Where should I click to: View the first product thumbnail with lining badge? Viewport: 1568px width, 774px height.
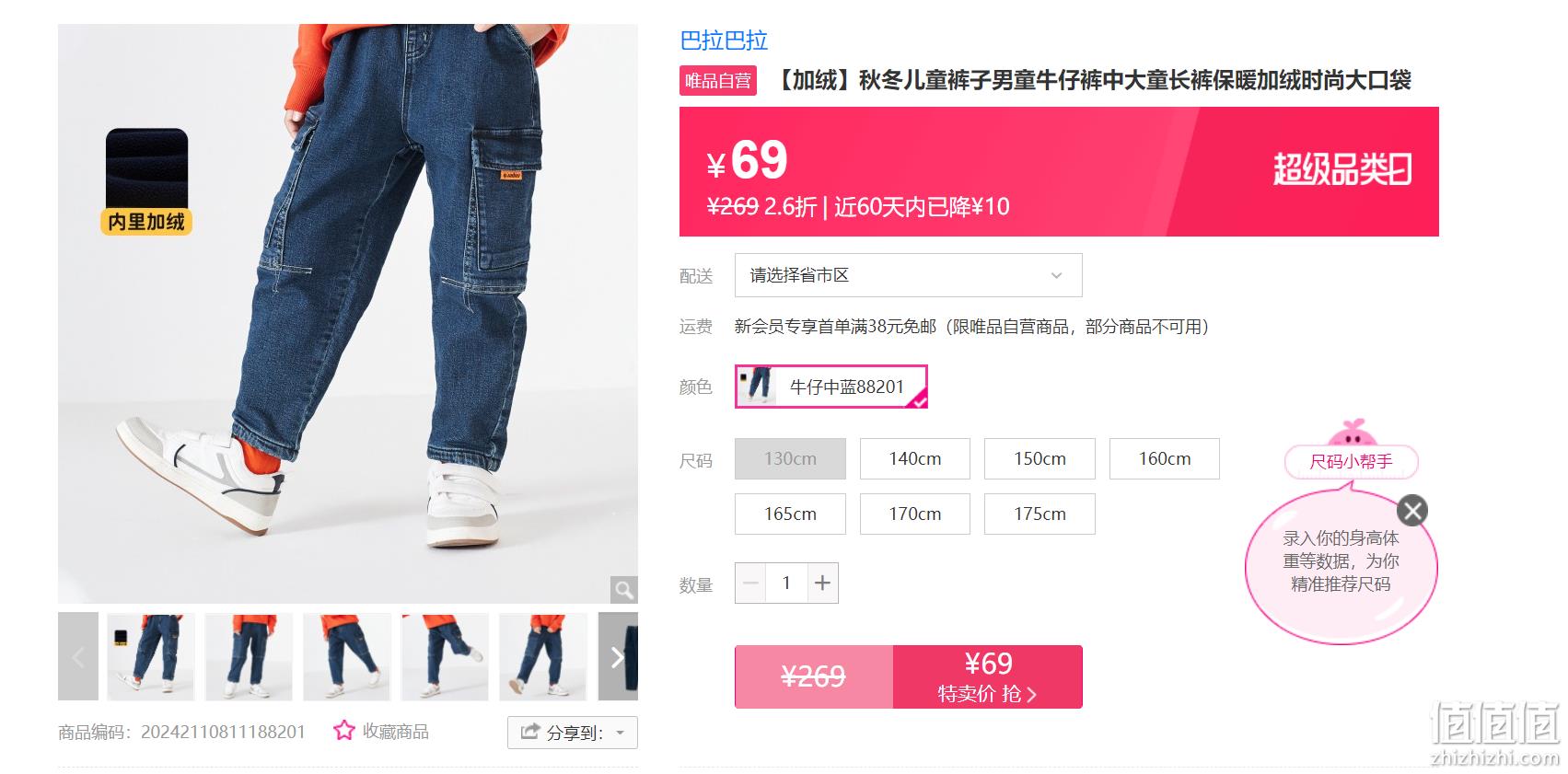(151, 657)
